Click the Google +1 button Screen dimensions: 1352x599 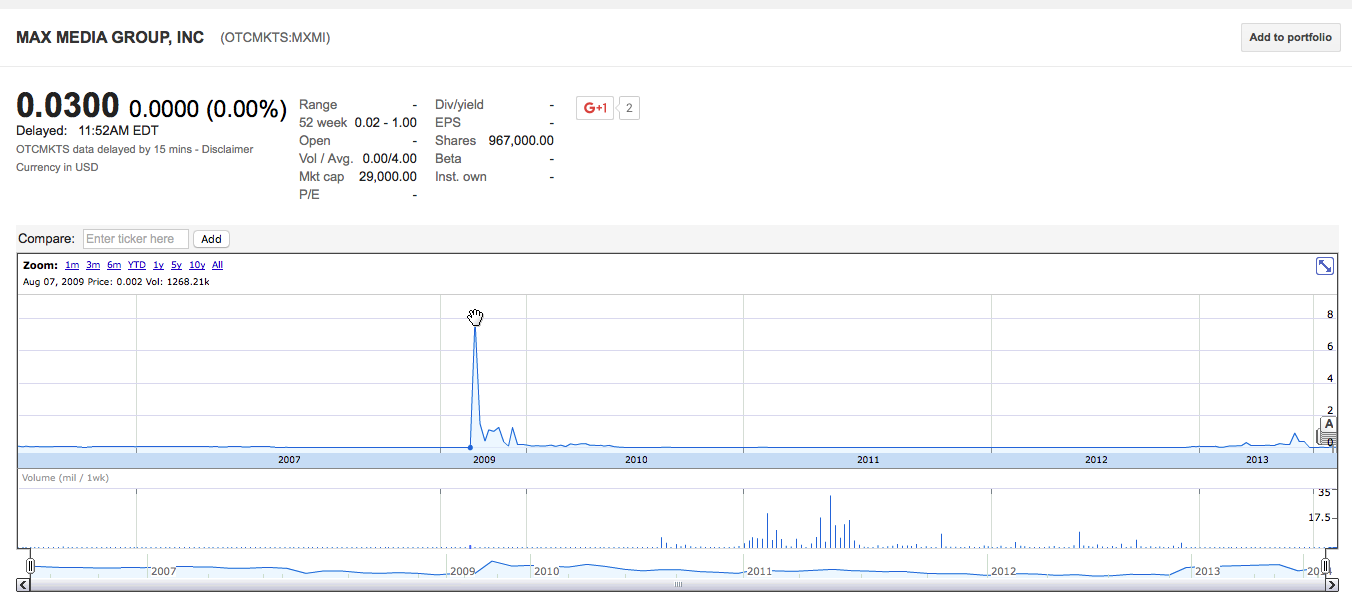[594, 108]
